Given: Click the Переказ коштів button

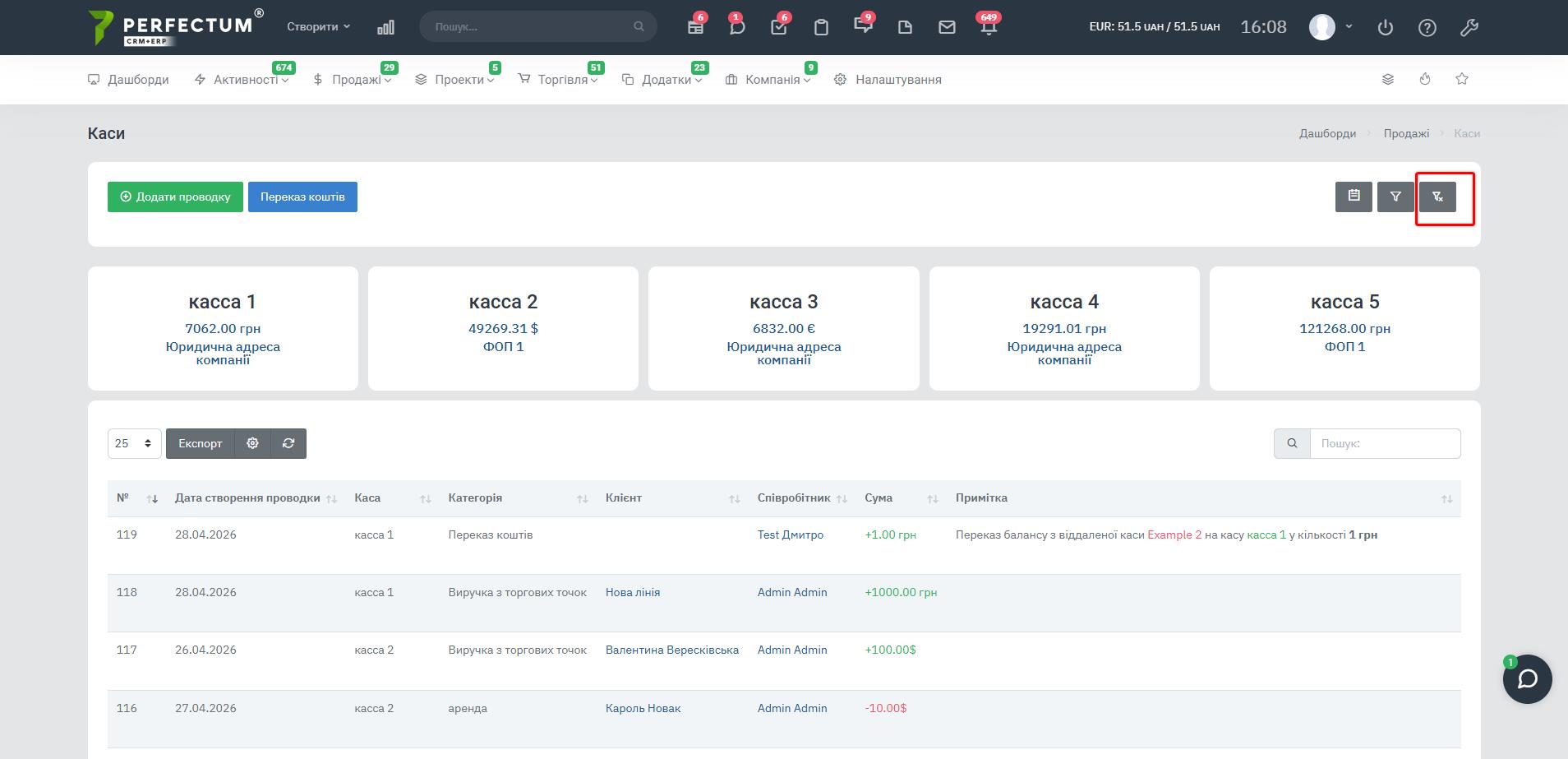Looking at the screenshot, I should (x=302, y=197).
